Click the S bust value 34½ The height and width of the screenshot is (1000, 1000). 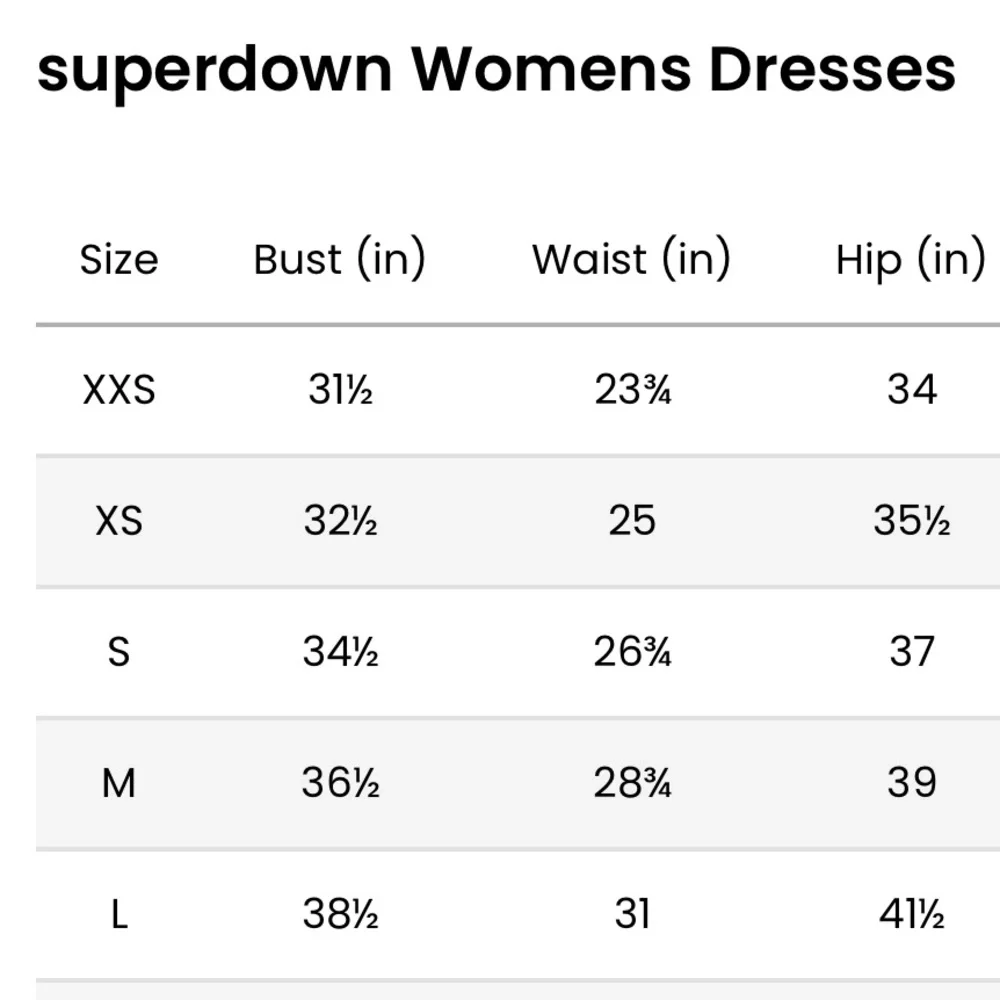tap(340, 652)
